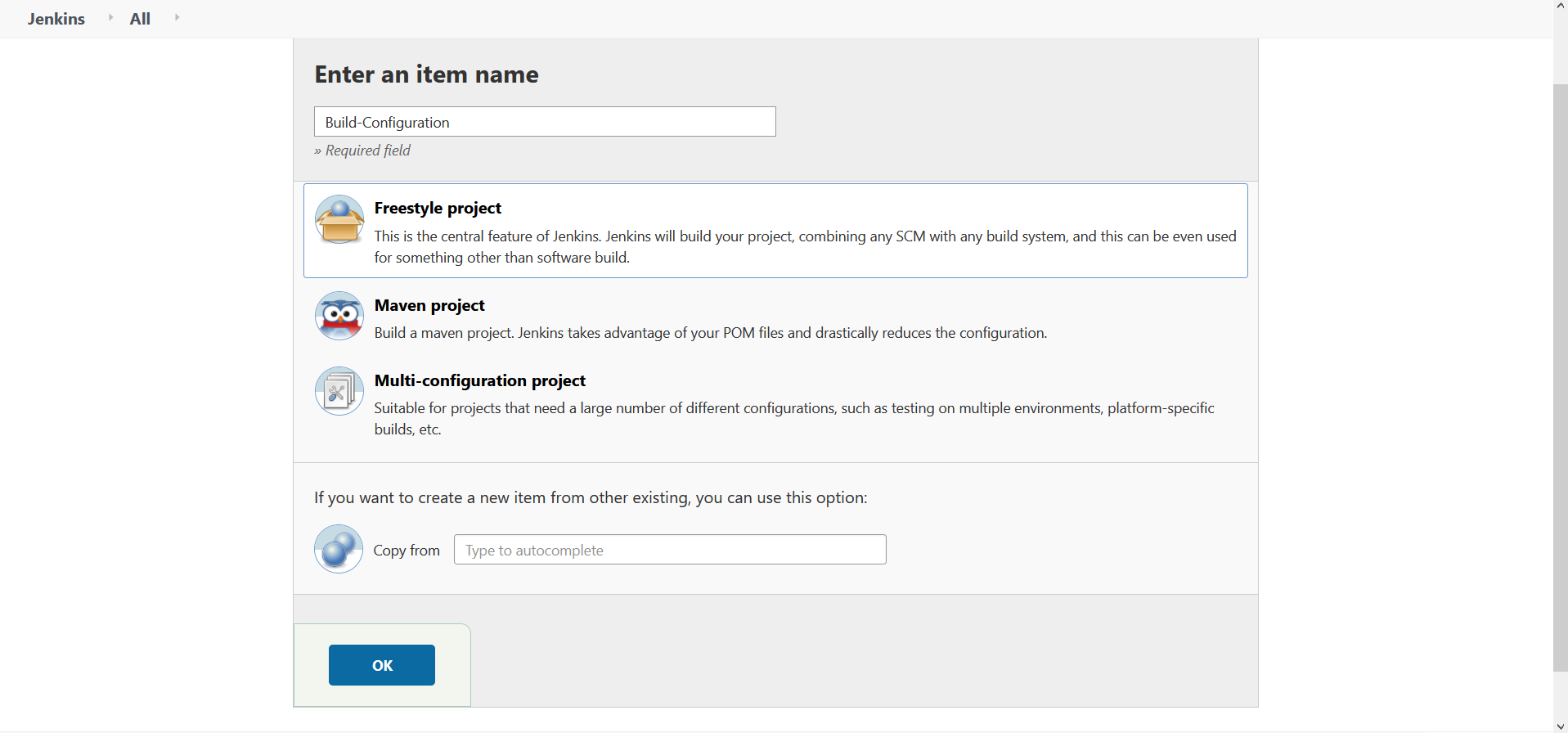Click the Freestyle project description text
This screenshot has height=733, width=1568.
point(806,246)
